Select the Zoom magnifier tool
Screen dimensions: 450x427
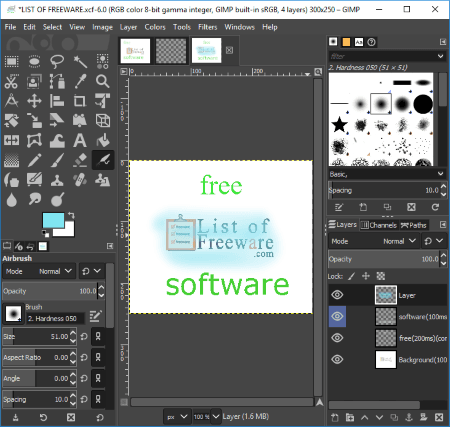(x=103, y=81)
